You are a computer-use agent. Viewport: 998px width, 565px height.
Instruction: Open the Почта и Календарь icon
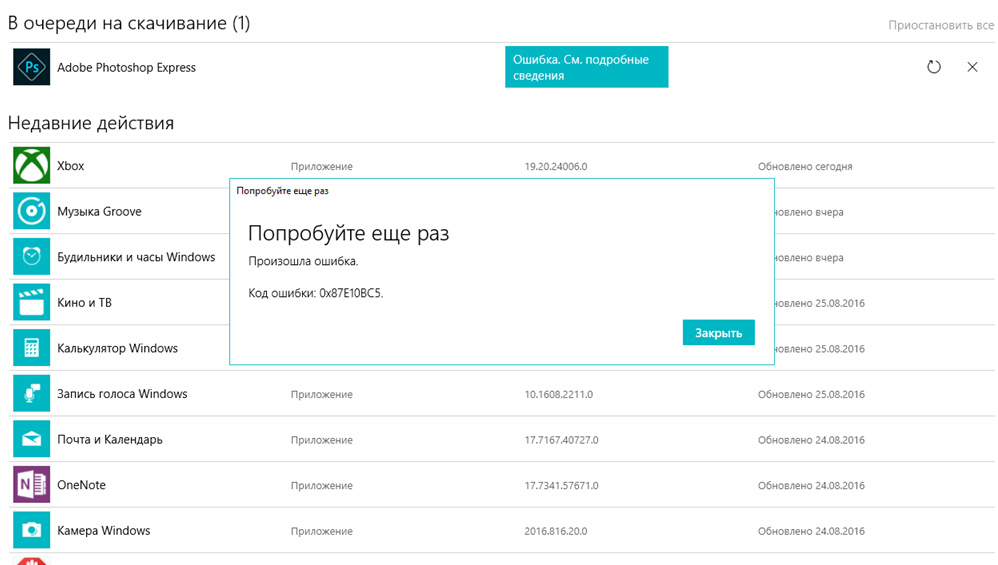31,439
